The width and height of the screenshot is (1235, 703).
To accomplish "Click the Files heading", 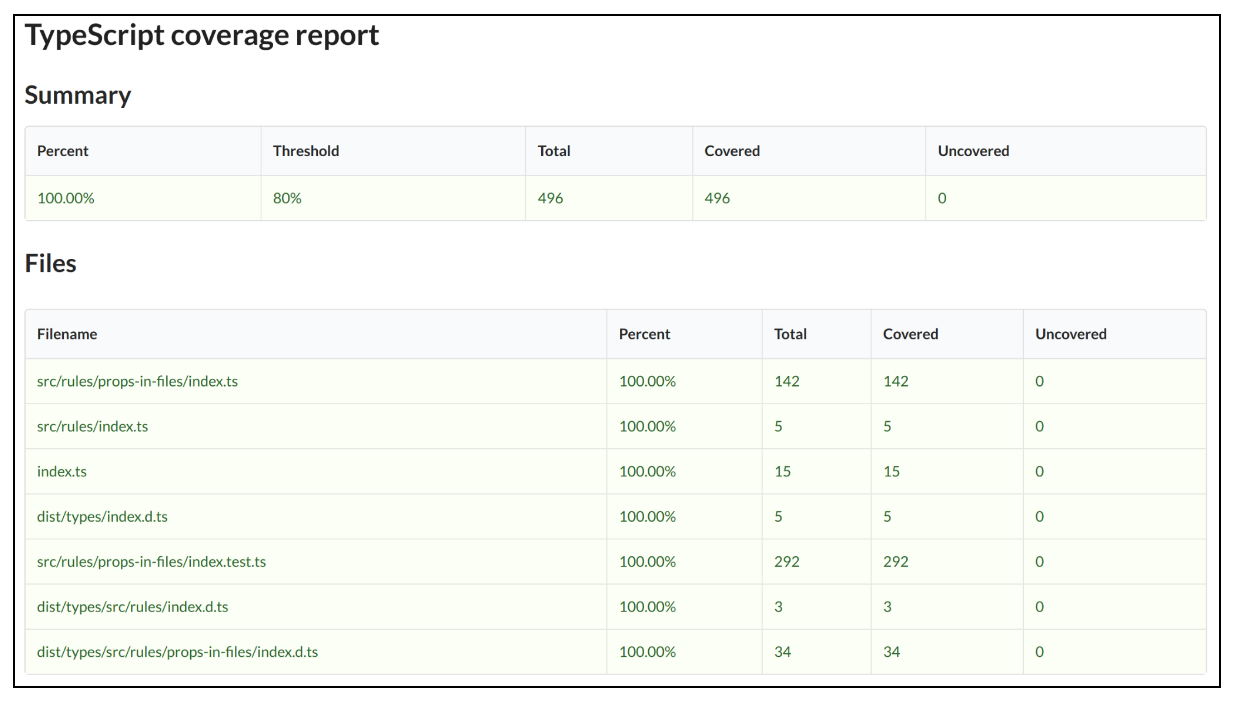I will coord(51,263).
